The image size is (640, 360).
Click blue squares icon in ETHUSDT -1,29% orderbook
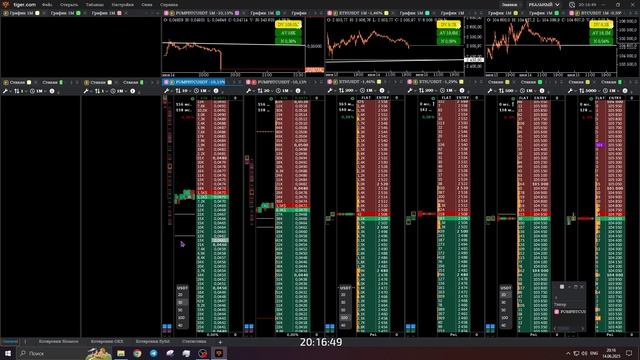411,327
